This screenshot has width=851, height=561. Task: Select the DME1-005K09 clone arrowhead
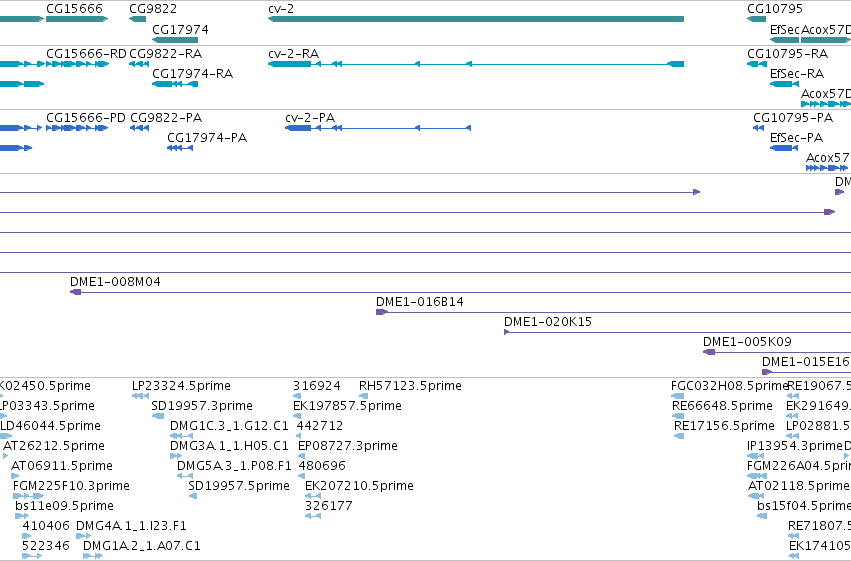pos(709,352)
